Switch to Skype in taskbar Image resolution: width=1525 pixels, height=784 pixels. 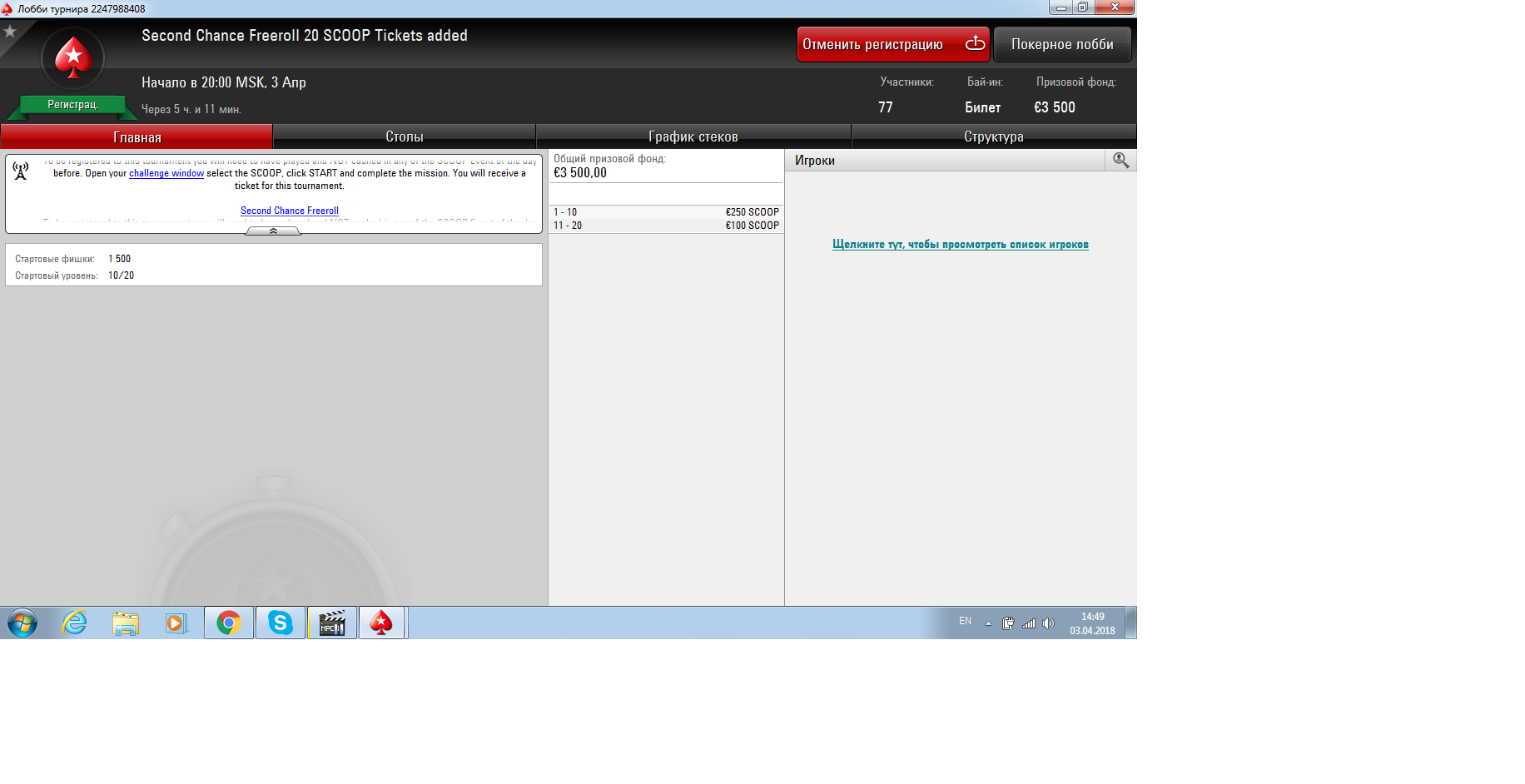pos(281,623)
